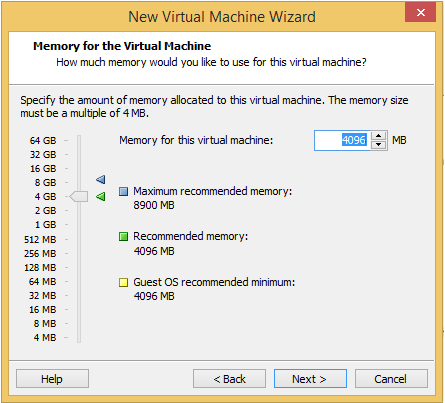The height and width of the screenshot is (403, 445).
Task: Click the blue maximum recommended memory marker
Action: (101, 180)
